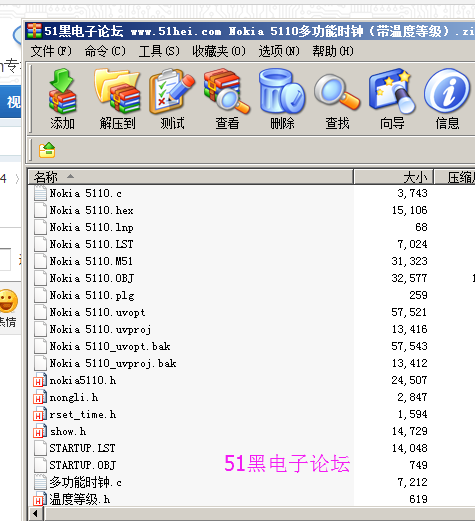Click the WinRAR title bar app icon

tap(34, 31)
